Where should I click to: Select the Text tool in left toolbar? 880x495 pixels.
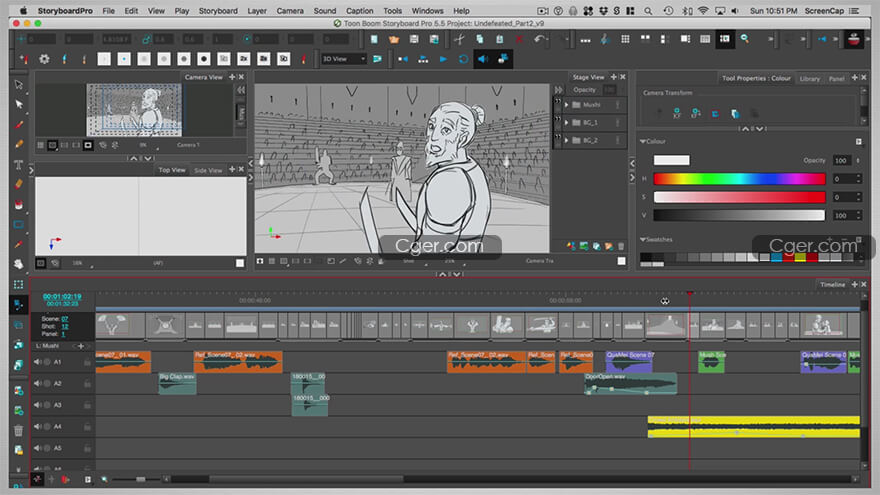pyautogui.click(x=19, y=164)
